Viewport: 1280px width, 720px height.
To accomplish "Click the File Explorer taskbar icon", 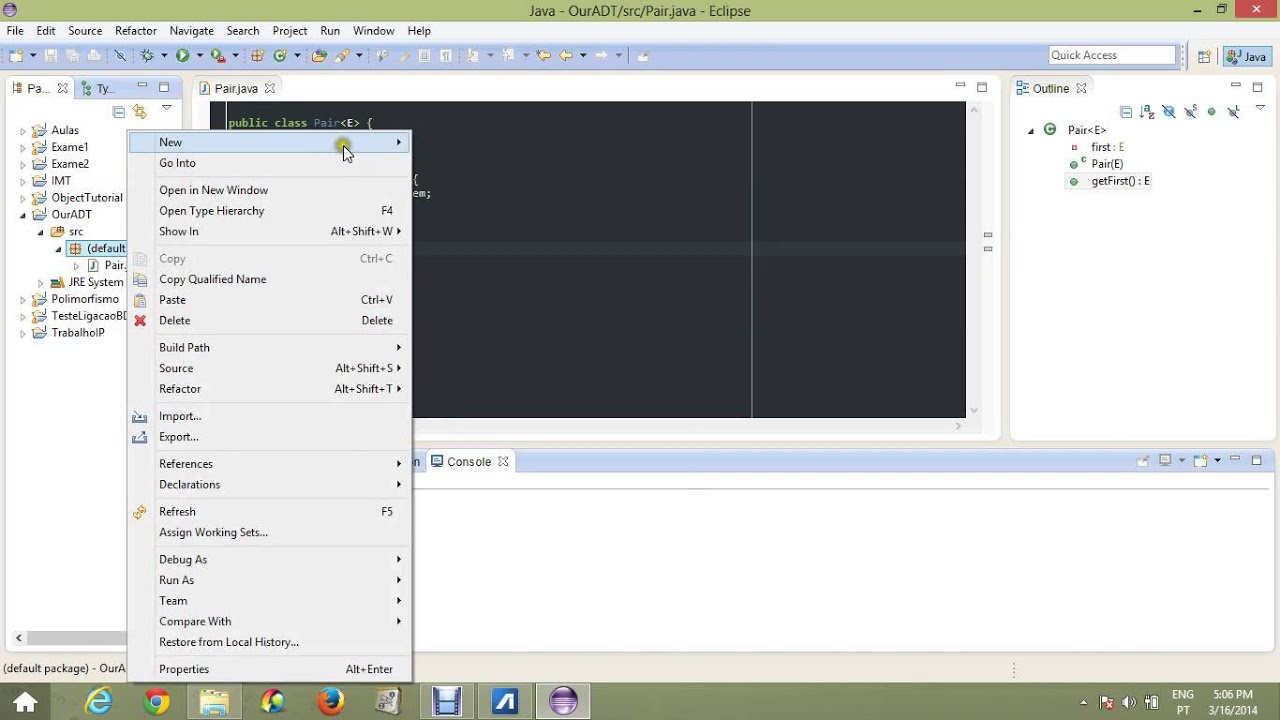I will [214, 702].
